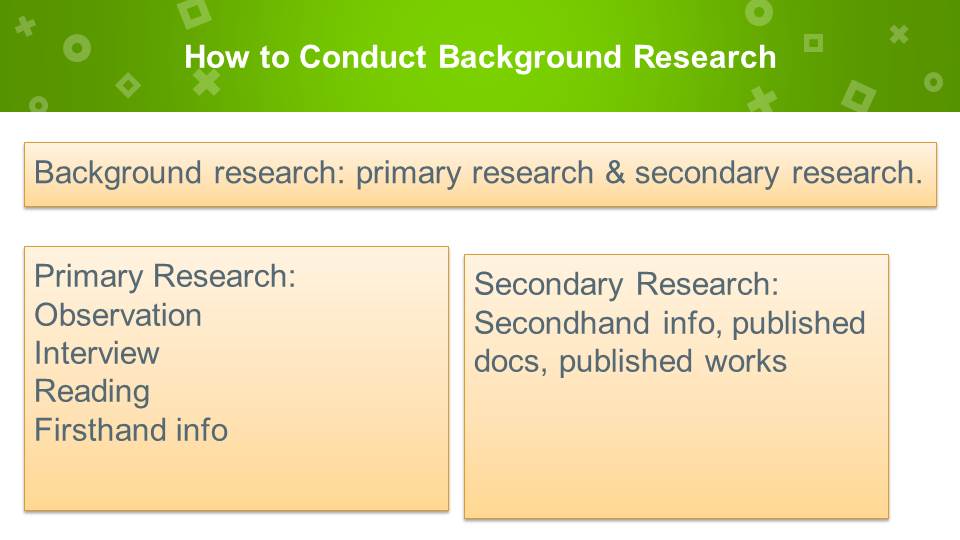Click the 'Firsthand info' text

131,430
